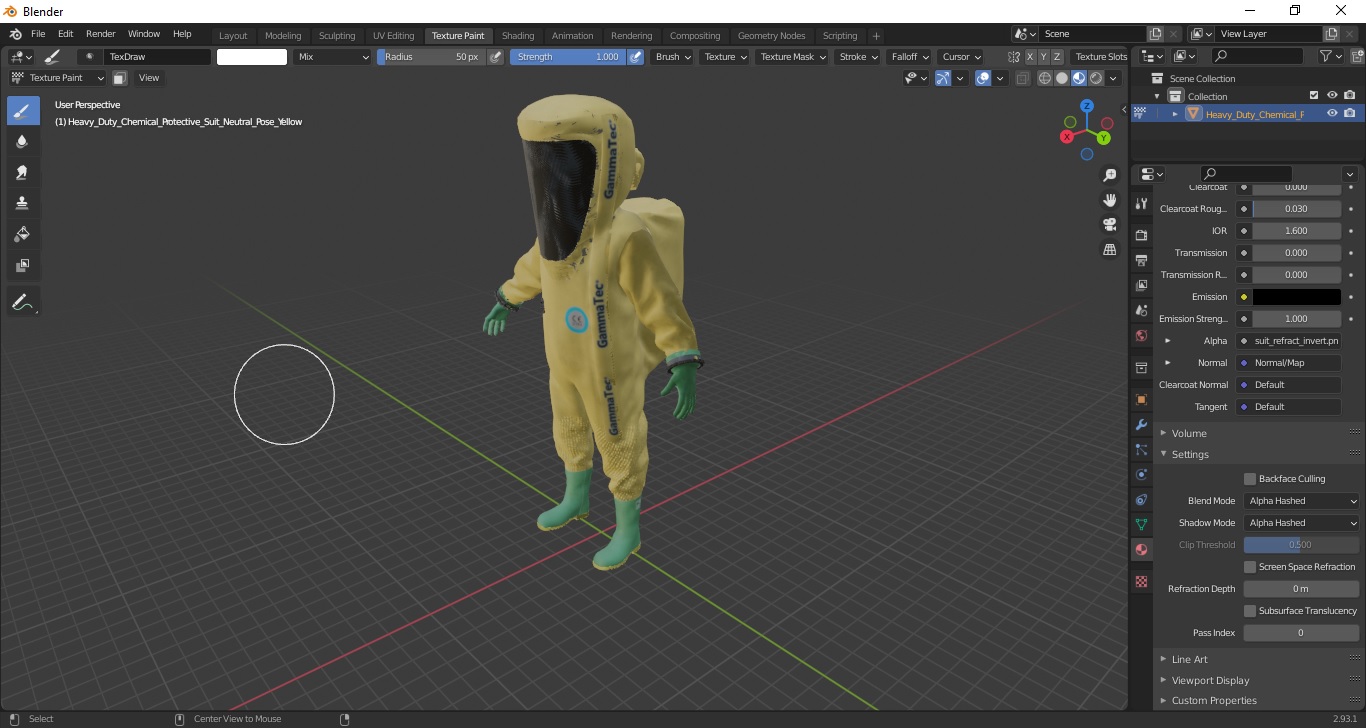The image size is (1366, 728).
Task: Open the Modifier properties tab
Action: [1141, 425]
